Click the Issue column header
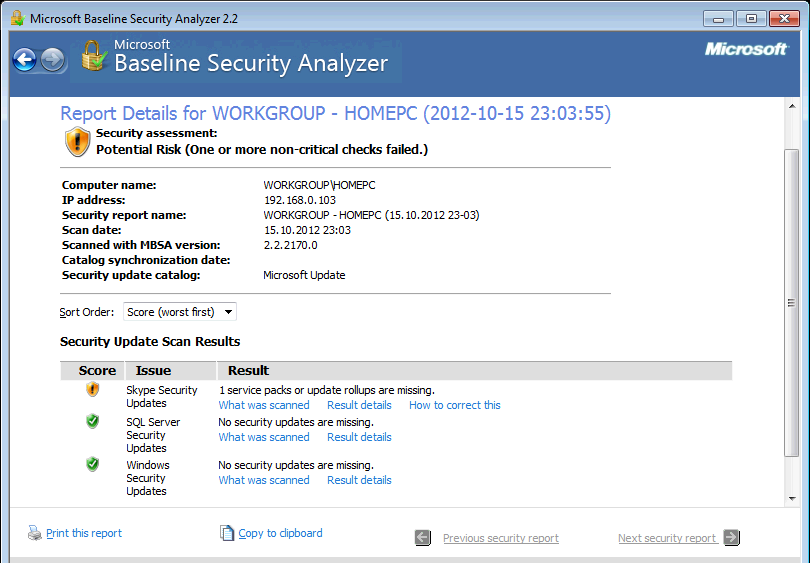The width and height of the screenshot is (810, 563). 170,370
